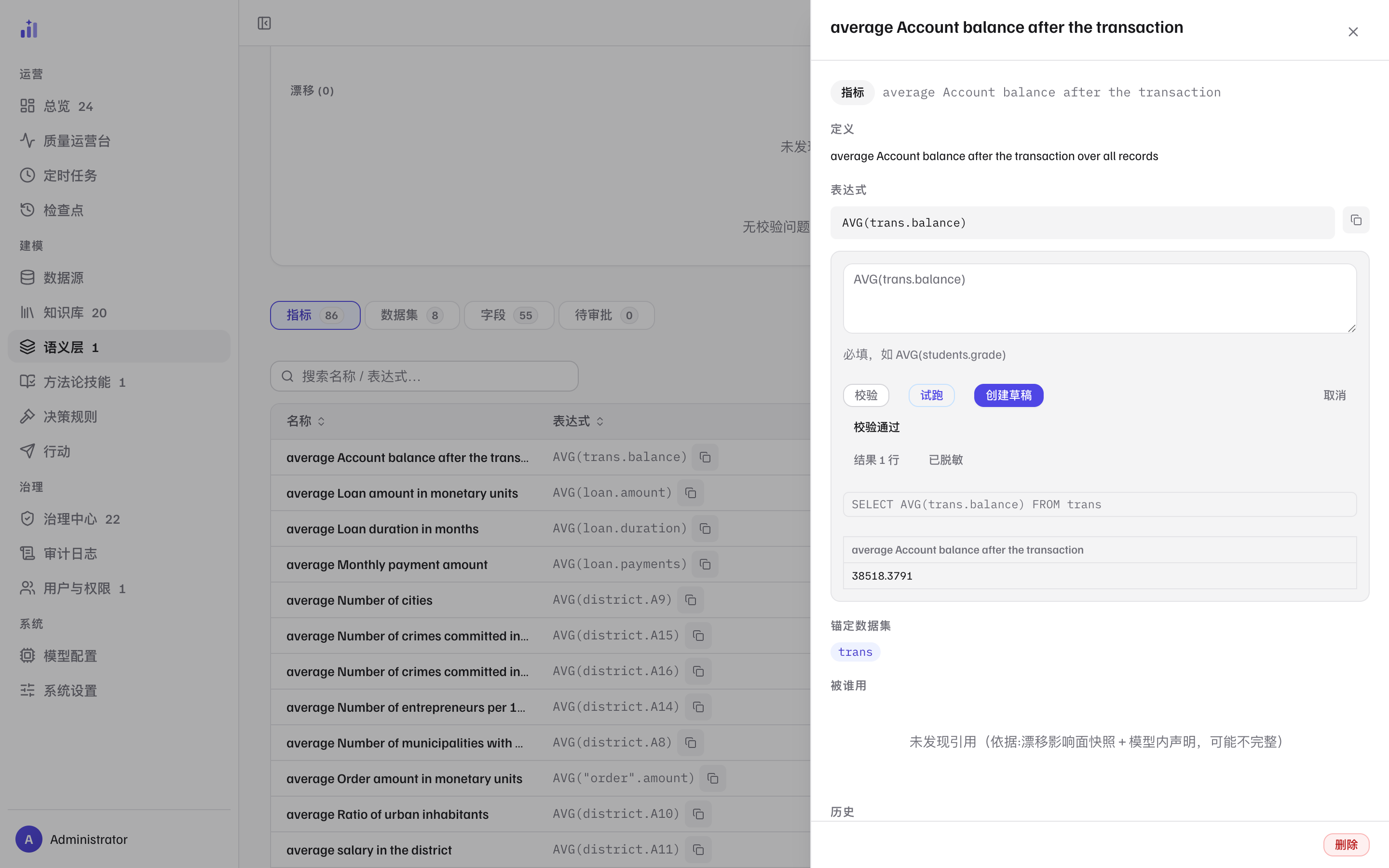Viewport: 1389px width, 868px height.
Task: Click the 创建草稿 button
Action: click(1008, 395)
